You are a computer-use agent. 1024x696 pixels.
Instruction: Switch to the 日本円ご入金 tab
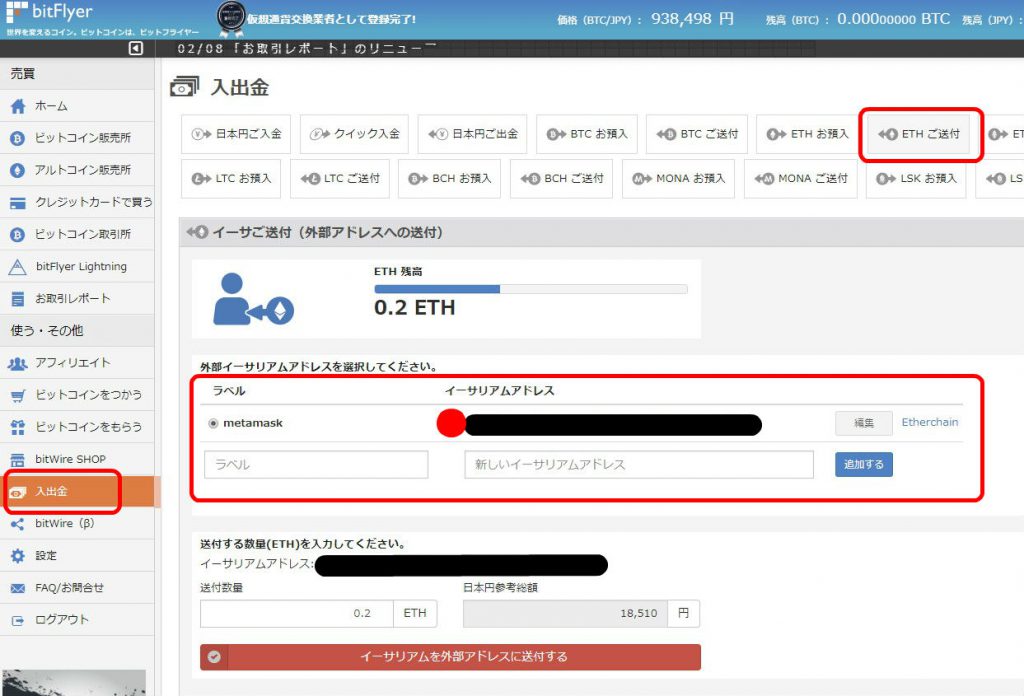tap(237, 134)
